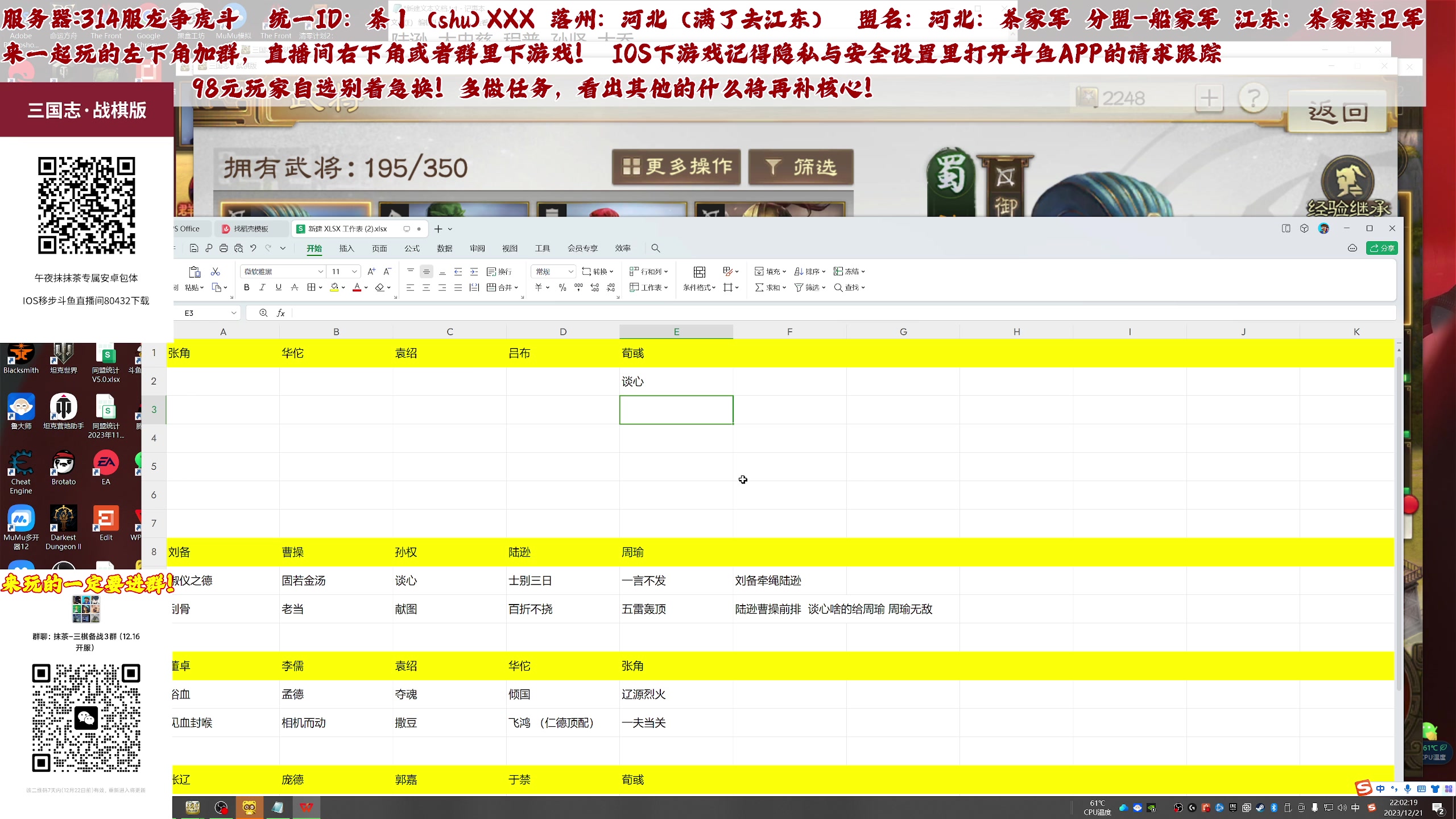1456x819 pixels.
Task: Decrease font size with A- icon
Action: (x=387, y=271)
